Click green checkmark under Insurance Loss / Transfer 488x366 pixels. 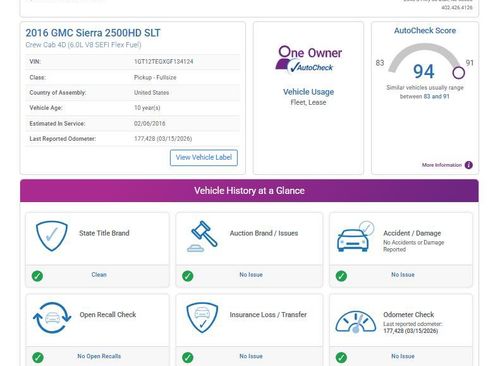188,358
